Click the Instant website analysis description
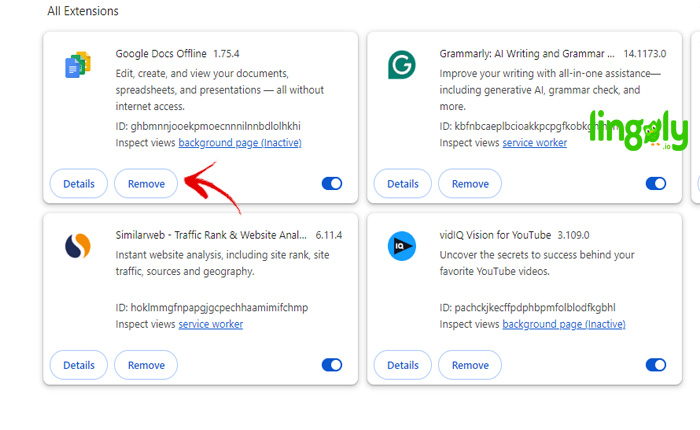The height and width of the screenshot is (430, 700). point(222,263)
